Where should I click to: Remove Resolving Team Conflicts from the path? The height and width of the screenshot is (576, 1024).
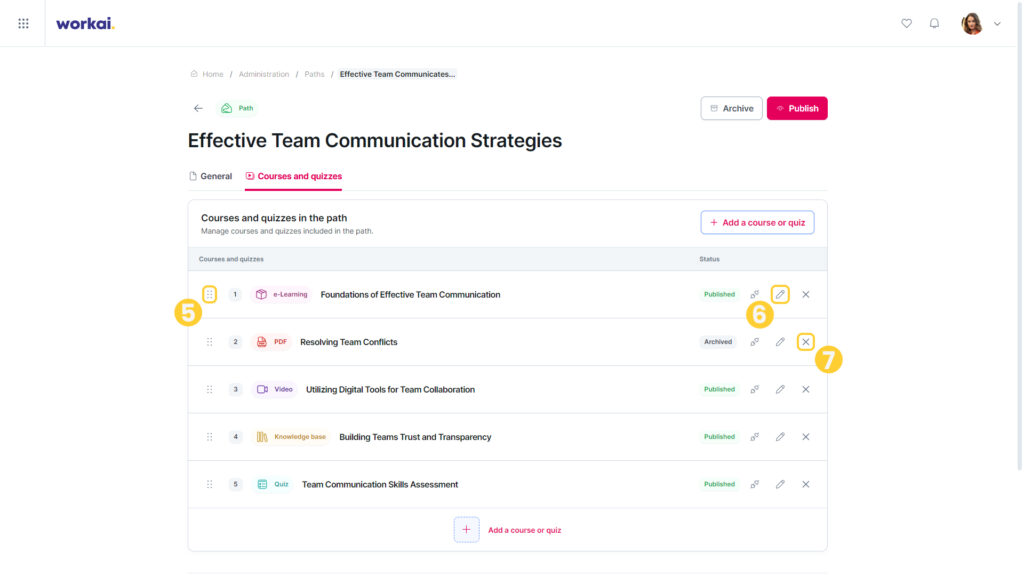coord(806,342)
